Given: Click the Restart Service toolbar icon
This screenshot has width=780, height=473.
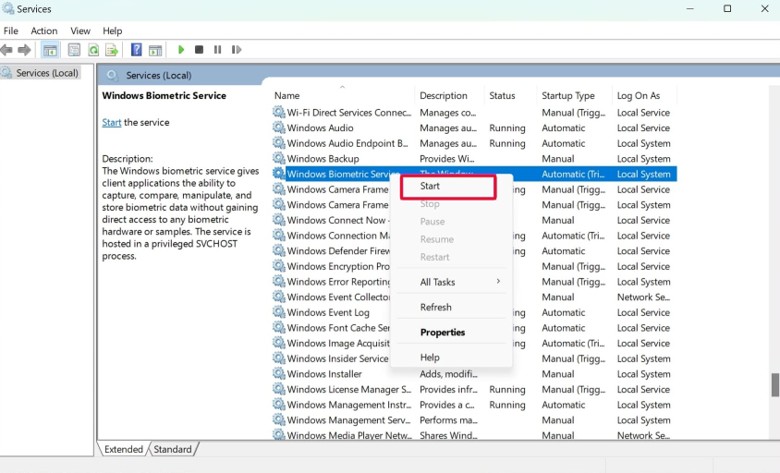Looking at the screenshot, I should tap(236, 50).
